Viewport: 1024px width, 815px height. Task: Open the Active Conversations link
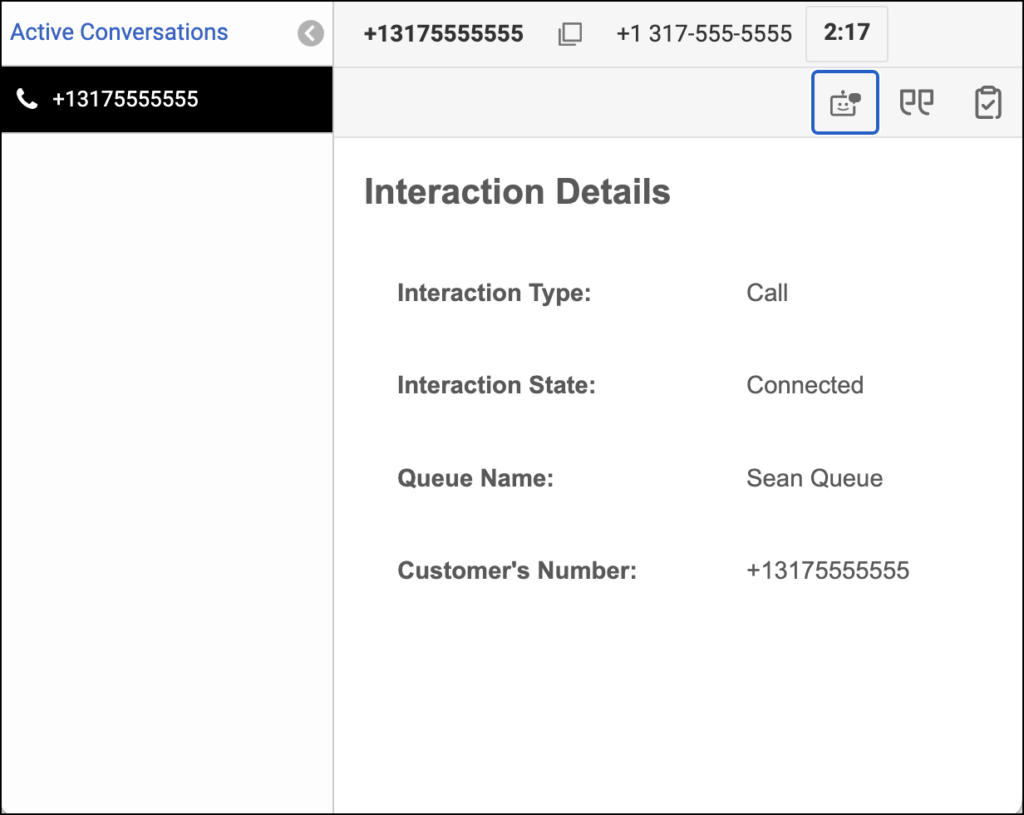coord(118,32)
